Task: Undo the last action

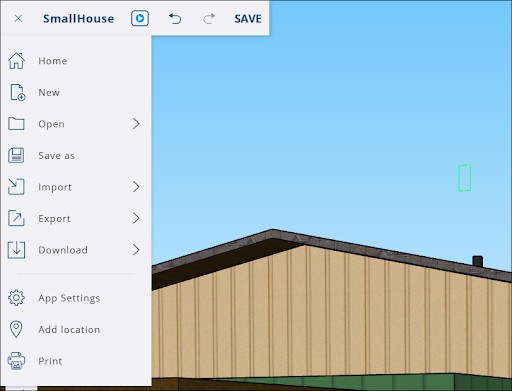Action: (175, 19)
